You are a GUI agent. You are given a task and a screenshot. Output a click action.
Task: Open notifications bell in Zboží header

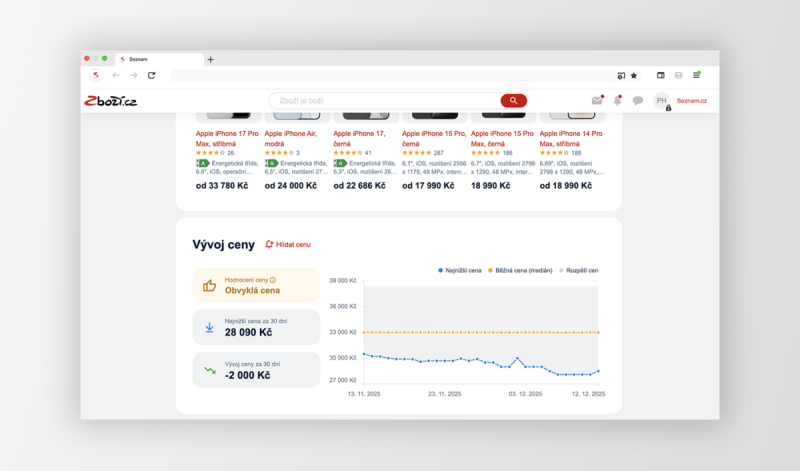coord(617,101)
